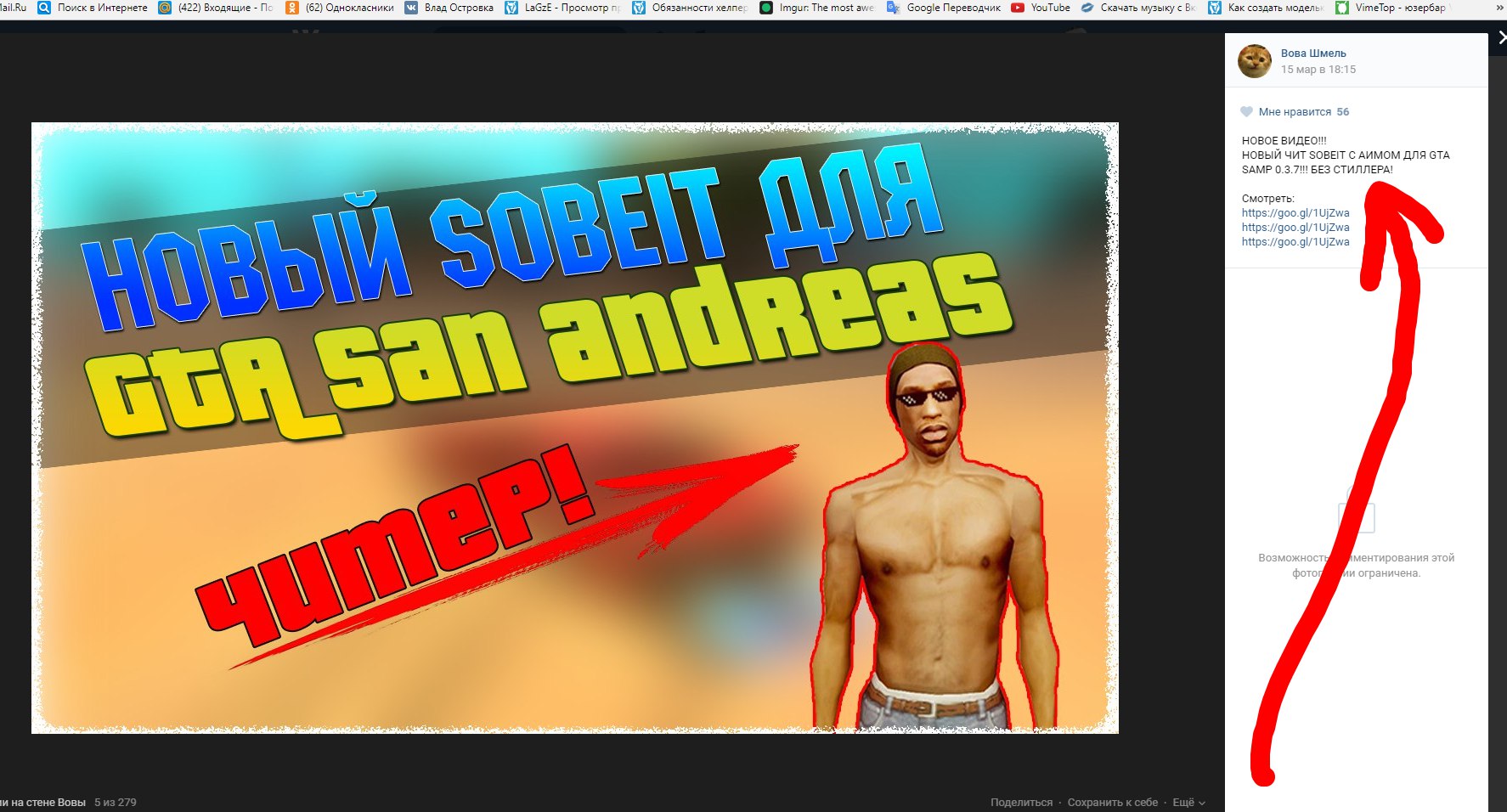Viewport: 1507px width, 812px height.
Task: Click the GTA San Andreas photo to advance
Action: (575, 428)
